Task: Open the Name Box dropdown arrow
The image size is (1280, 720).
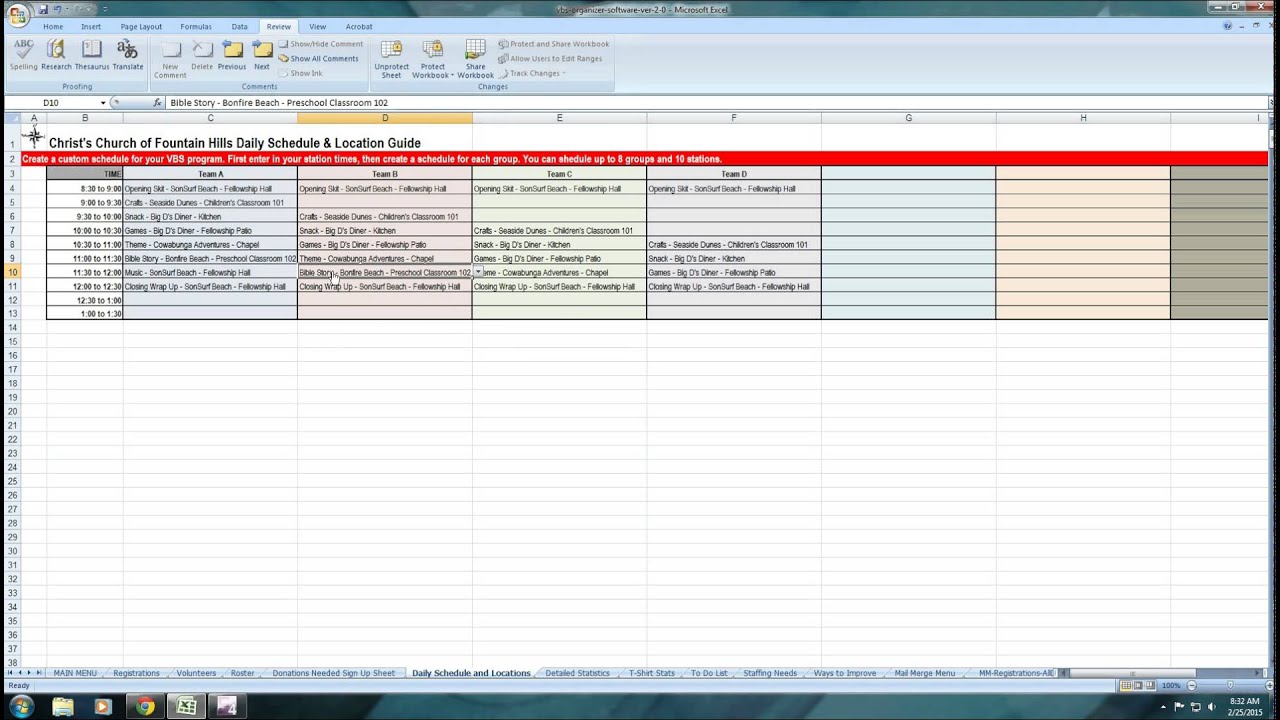Action: (x=102, y=103)
